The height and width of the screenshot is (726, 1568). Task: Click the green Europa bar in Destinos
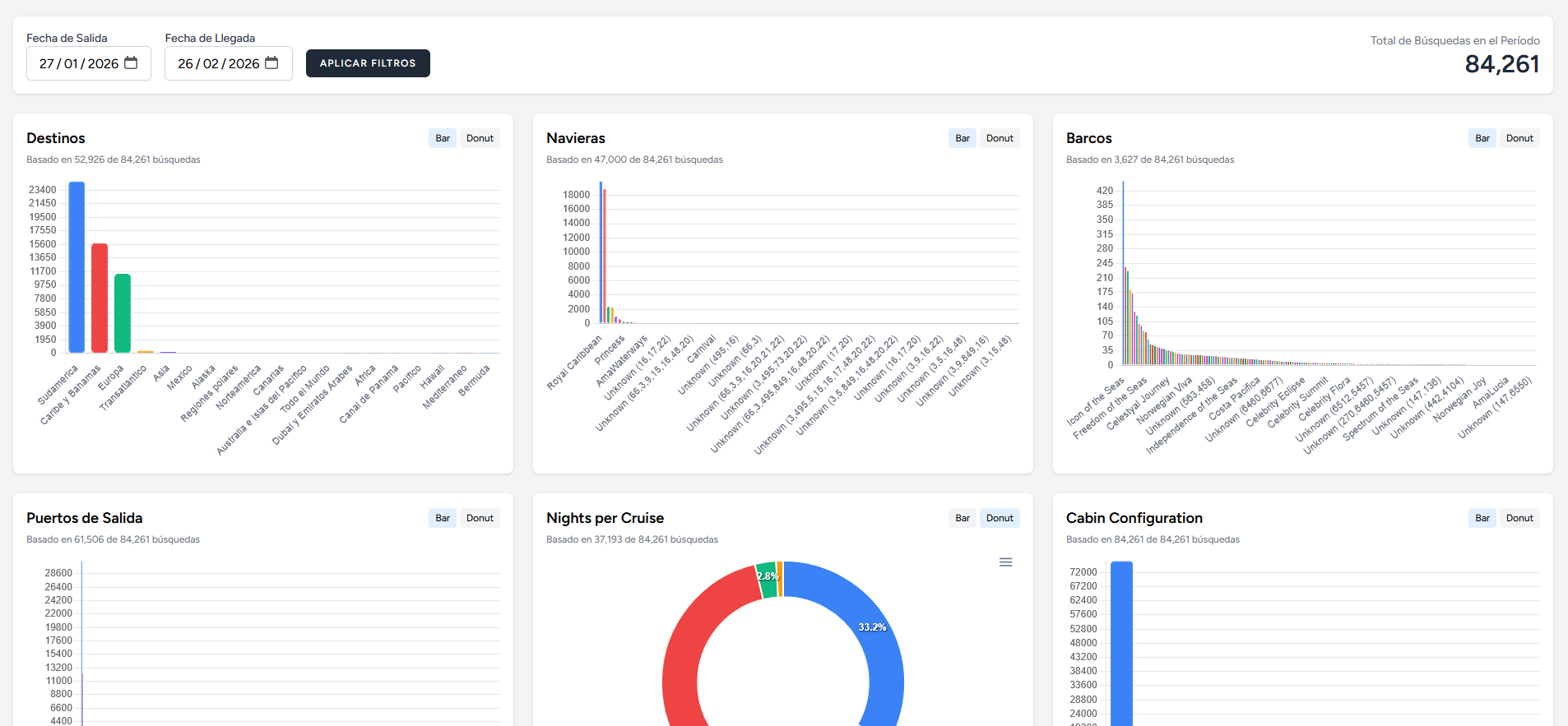pos(123,312)
